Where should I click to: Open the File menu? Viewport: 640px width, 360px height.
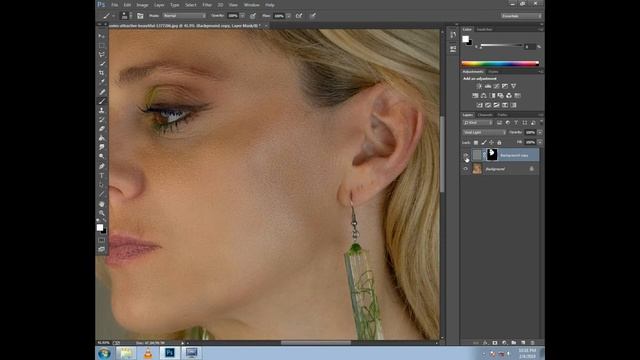tap(115, 5)
